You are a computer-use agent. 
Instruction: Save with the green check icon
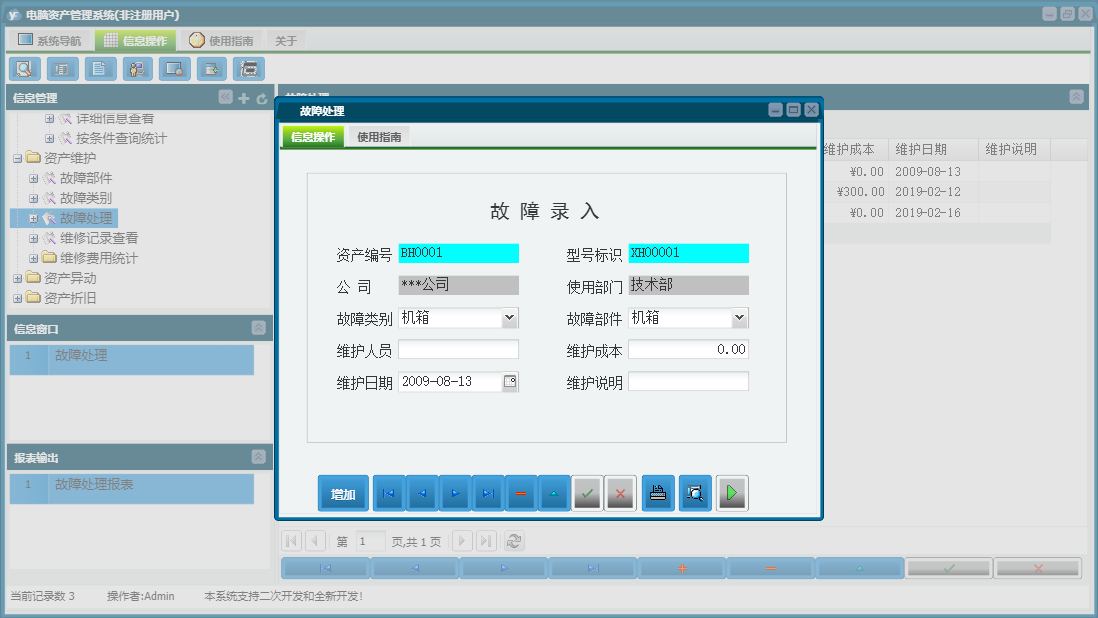coord(587,492)
